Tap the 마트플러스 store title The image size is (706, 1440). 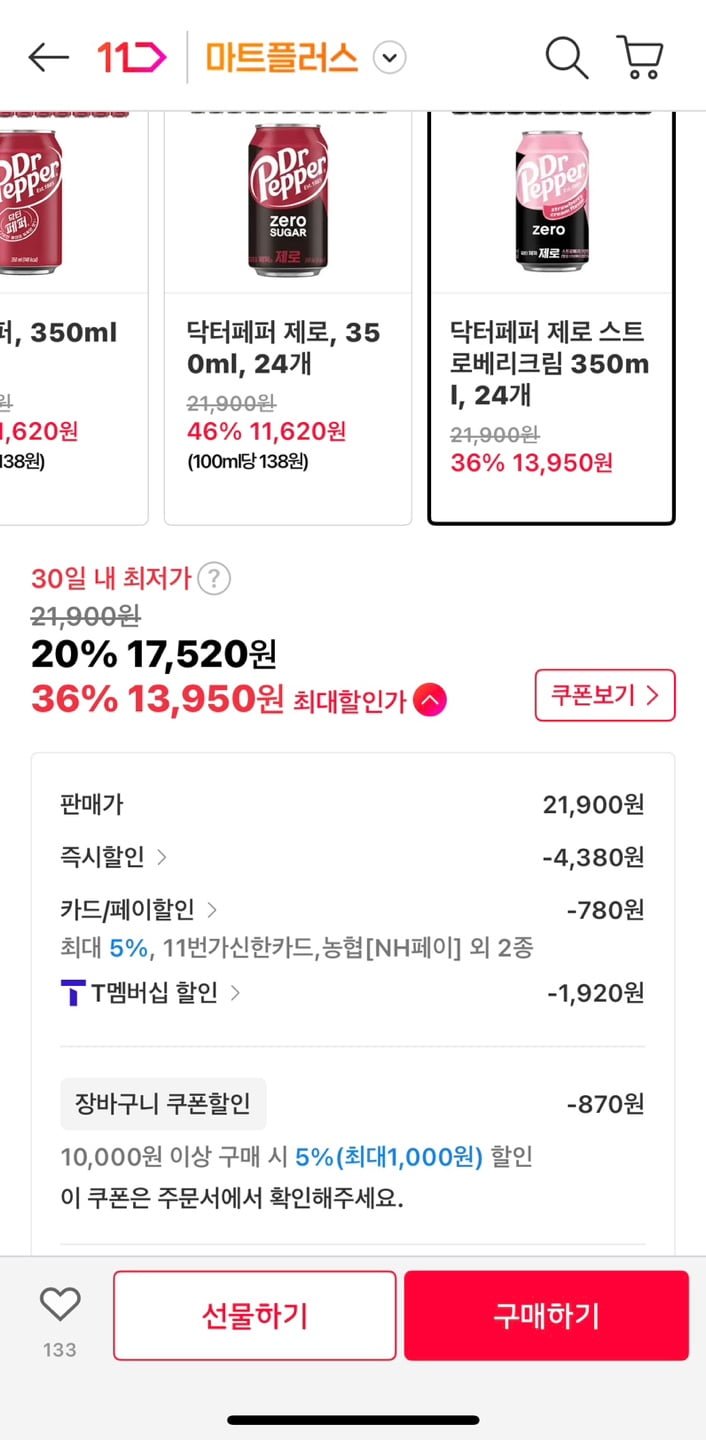tap(281, 58)
